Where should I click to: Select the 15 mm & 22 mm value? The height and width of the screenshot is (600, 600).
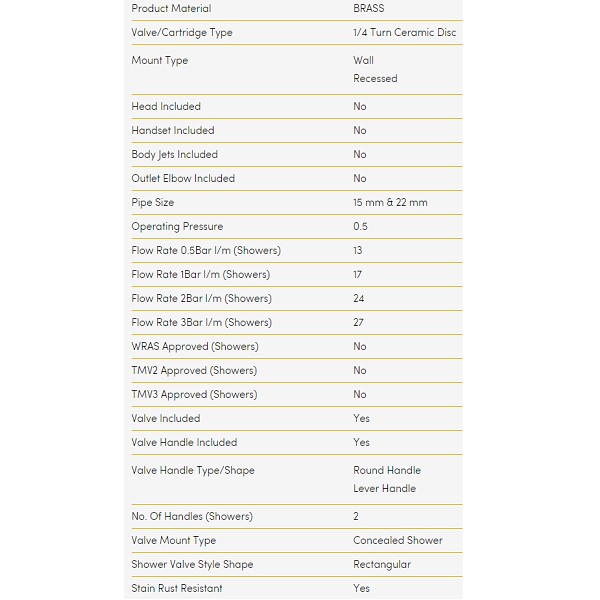[x=390, y=202]
